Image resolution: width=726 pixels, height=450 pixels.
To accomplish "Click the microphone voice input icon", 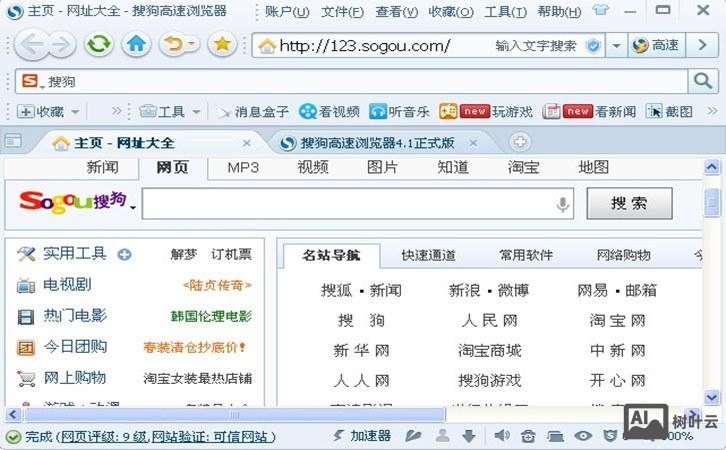I will click(563, 204).
